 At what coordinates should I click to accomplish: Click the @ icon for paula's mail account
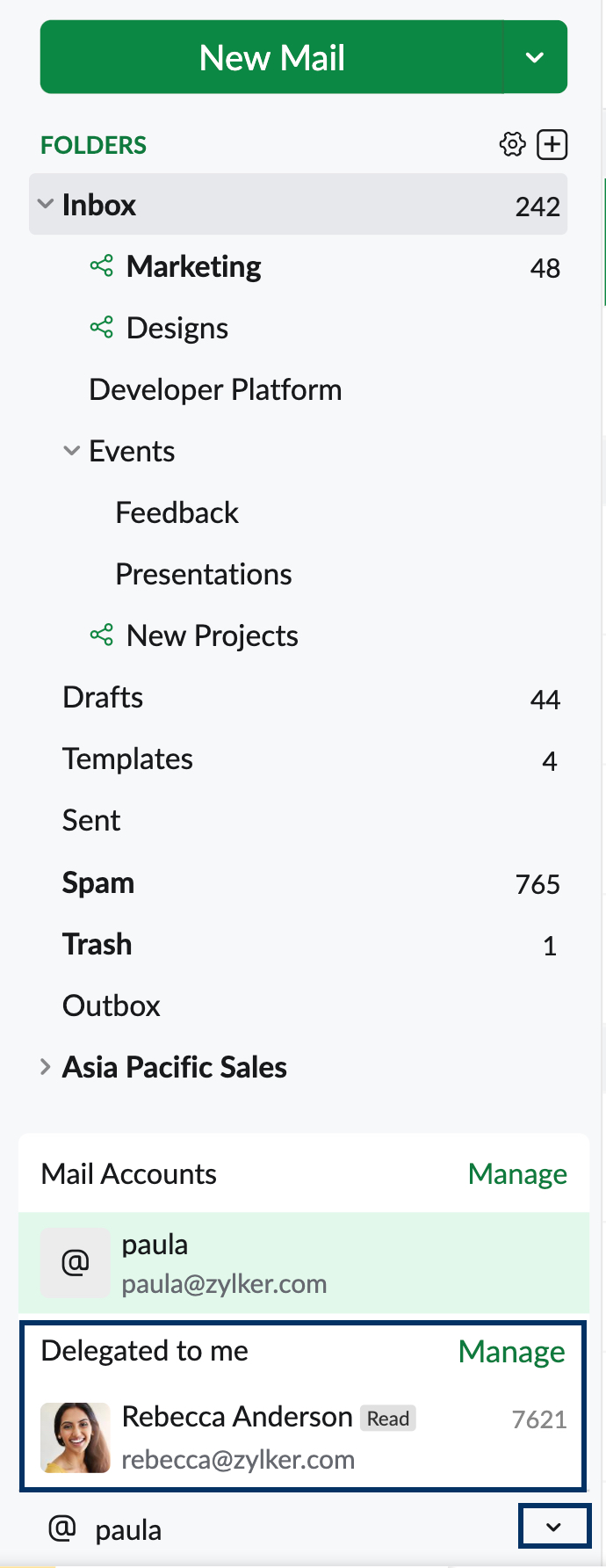click(76, 1263)
